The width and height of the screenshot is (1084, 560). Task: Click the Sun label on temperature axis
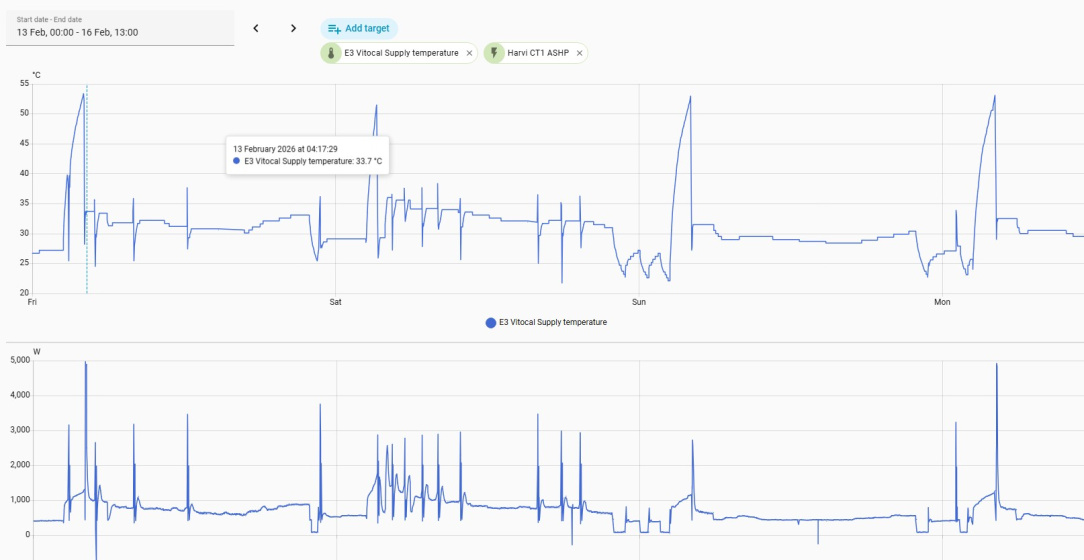click(x=639, y=302)
